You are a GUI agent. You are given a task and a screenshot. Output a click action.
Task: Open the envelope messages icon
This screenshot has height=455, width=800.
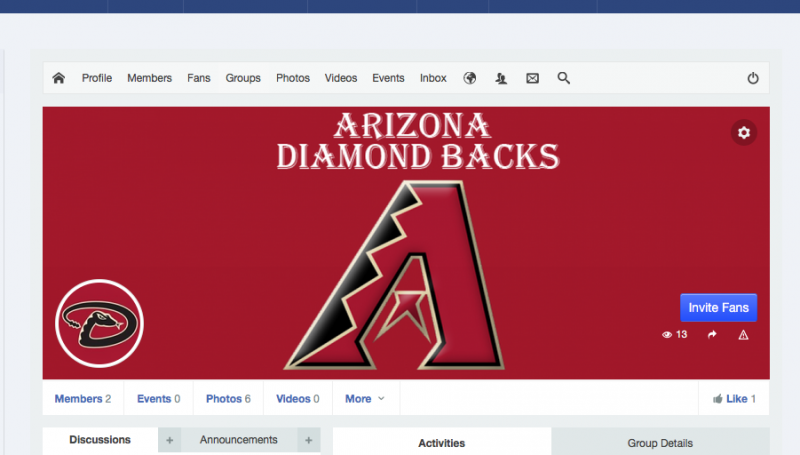(532, 78)
